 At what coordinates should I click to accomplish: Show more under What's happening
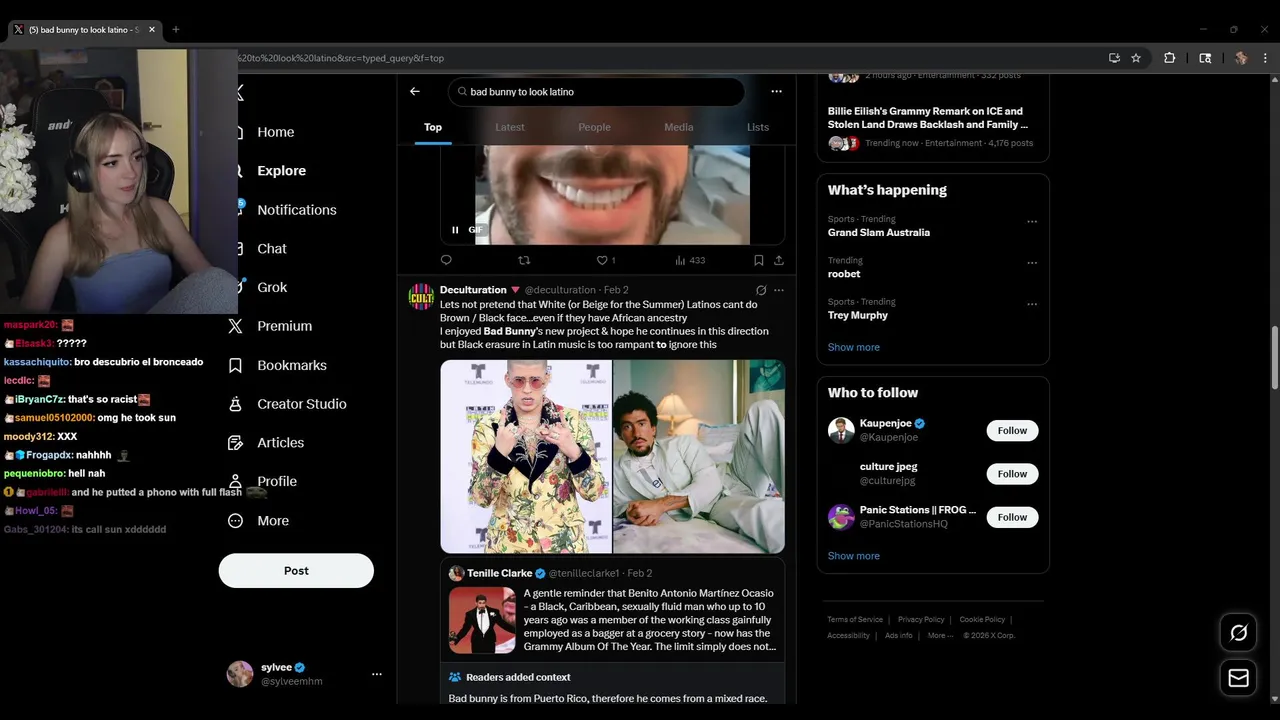tap(854, 347)
